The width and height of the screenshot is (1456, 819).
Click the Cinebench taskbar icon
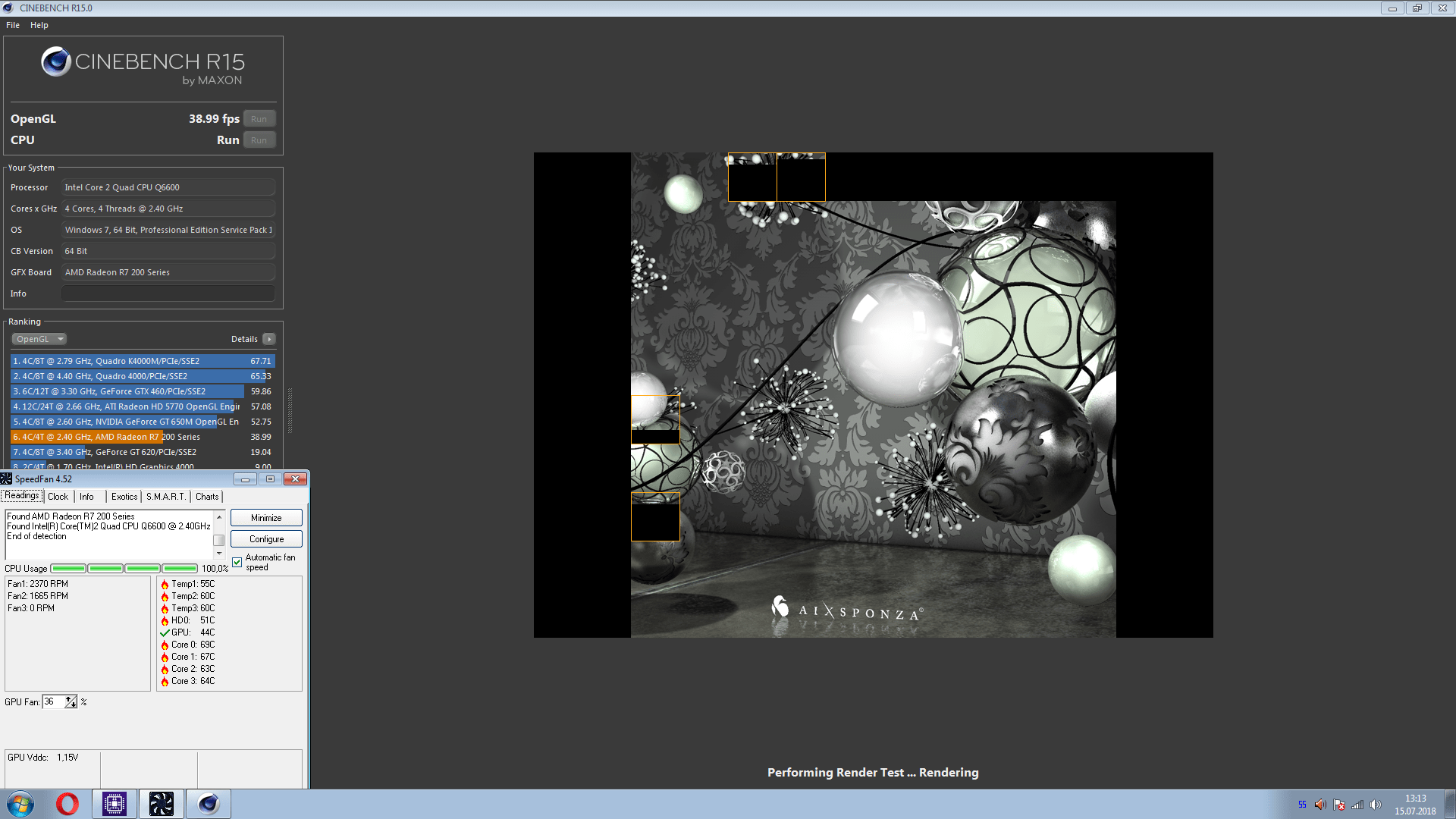click(x=209, y=804)
